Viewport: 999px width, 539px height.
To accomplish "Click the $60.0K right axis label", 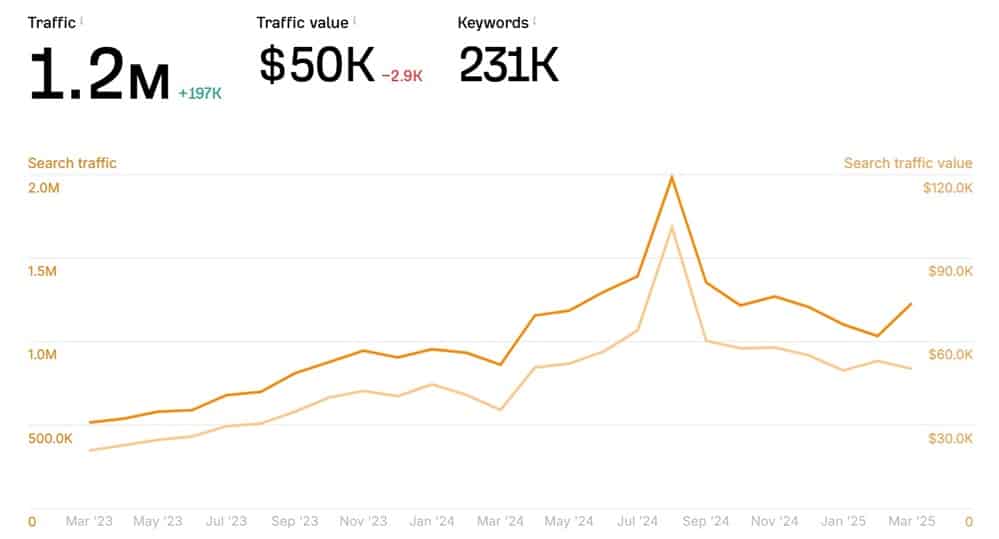I will 951,355.
